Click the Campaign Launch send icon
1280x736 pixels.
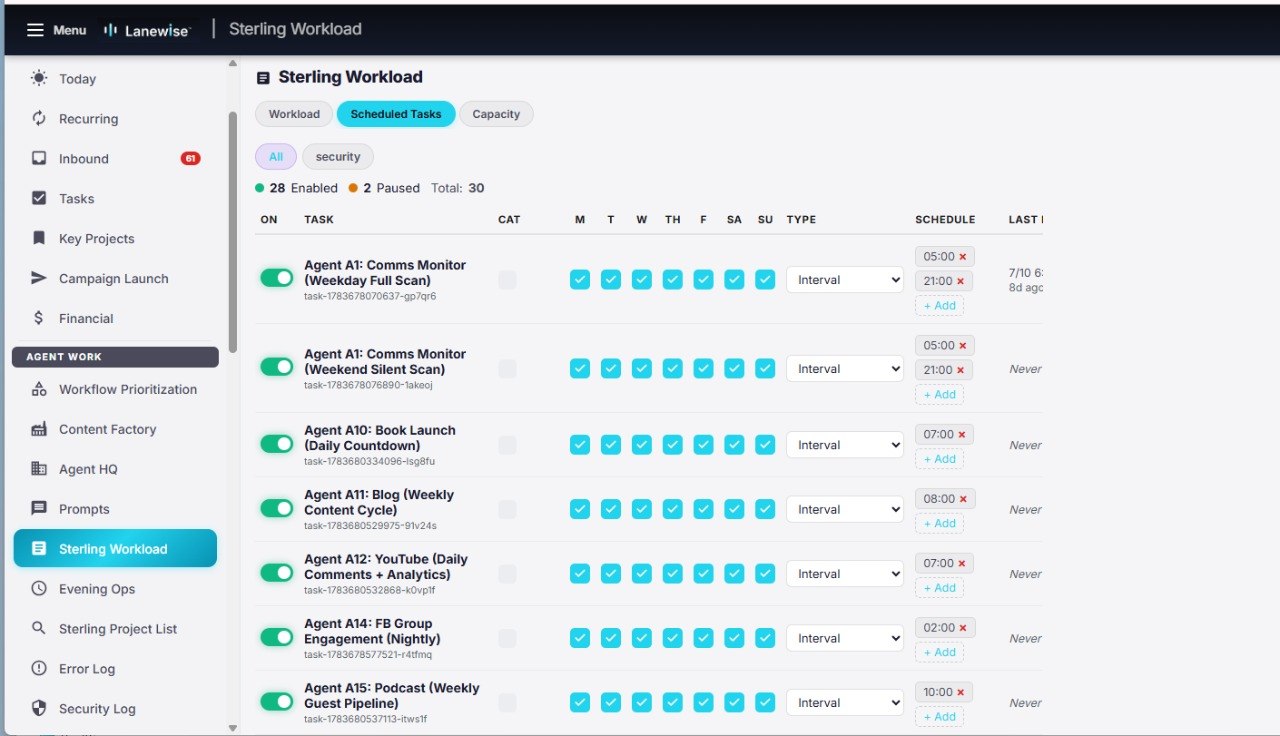[39, 278]
